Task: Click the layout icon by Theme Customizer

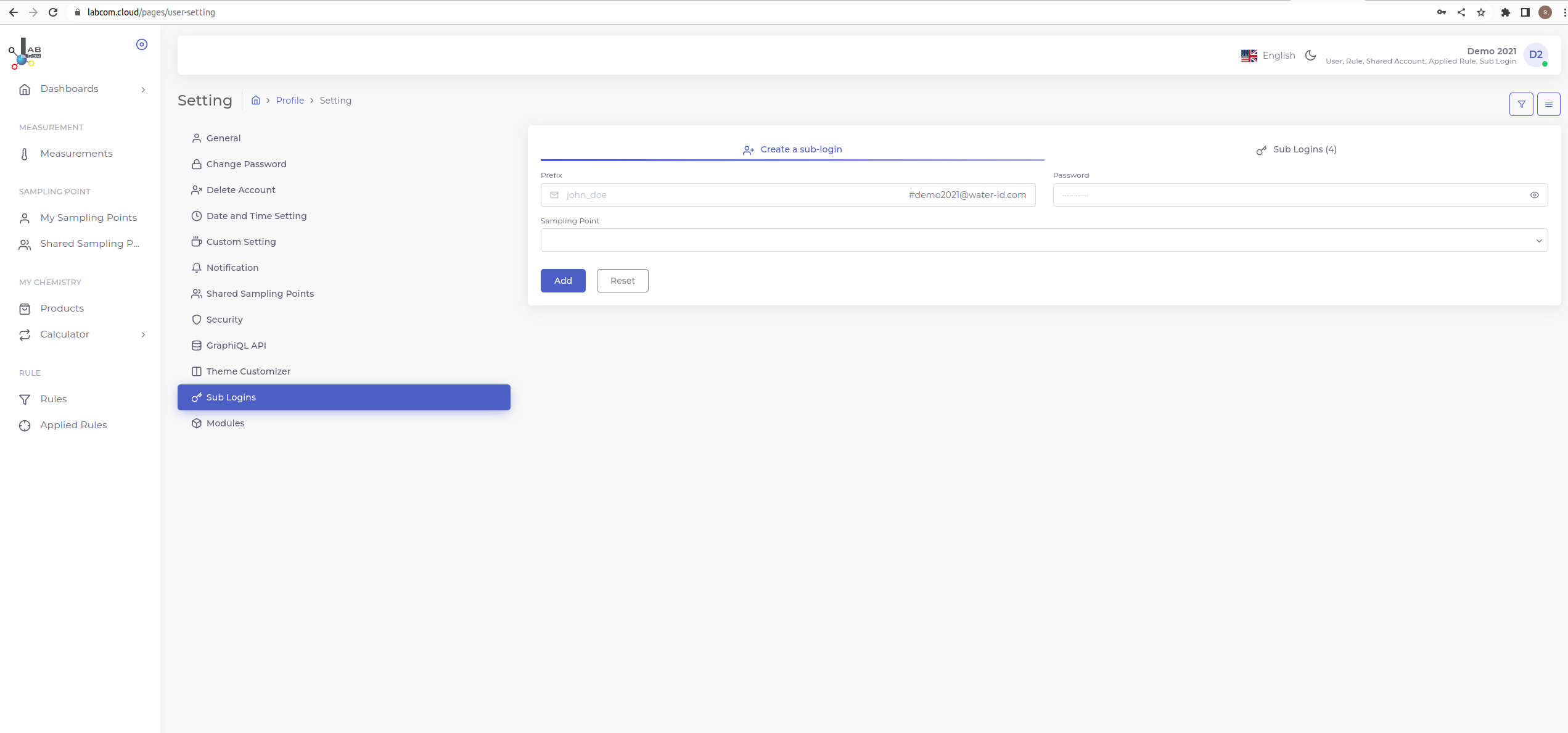Action: click(x=197, y=371)
